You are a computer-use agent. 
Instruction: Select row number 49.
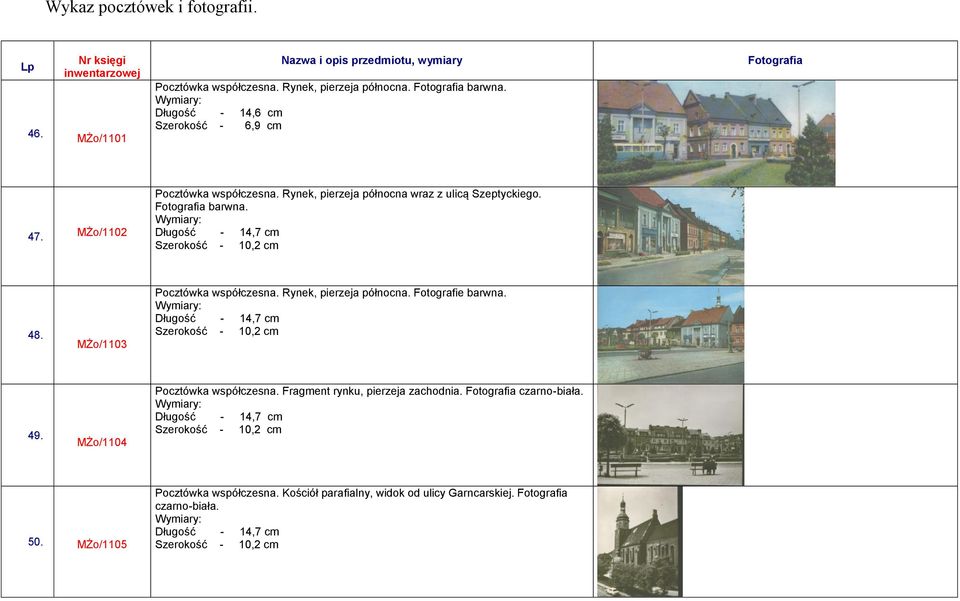36,435
